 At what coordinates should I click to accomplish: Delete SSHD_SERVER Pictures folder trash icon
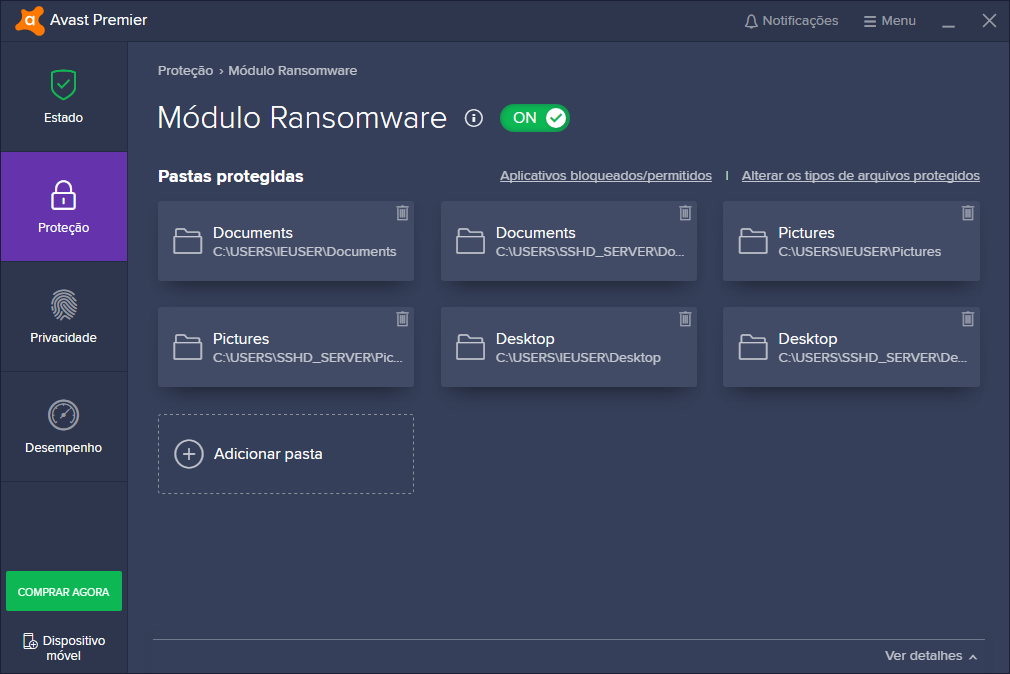(403, 318)
